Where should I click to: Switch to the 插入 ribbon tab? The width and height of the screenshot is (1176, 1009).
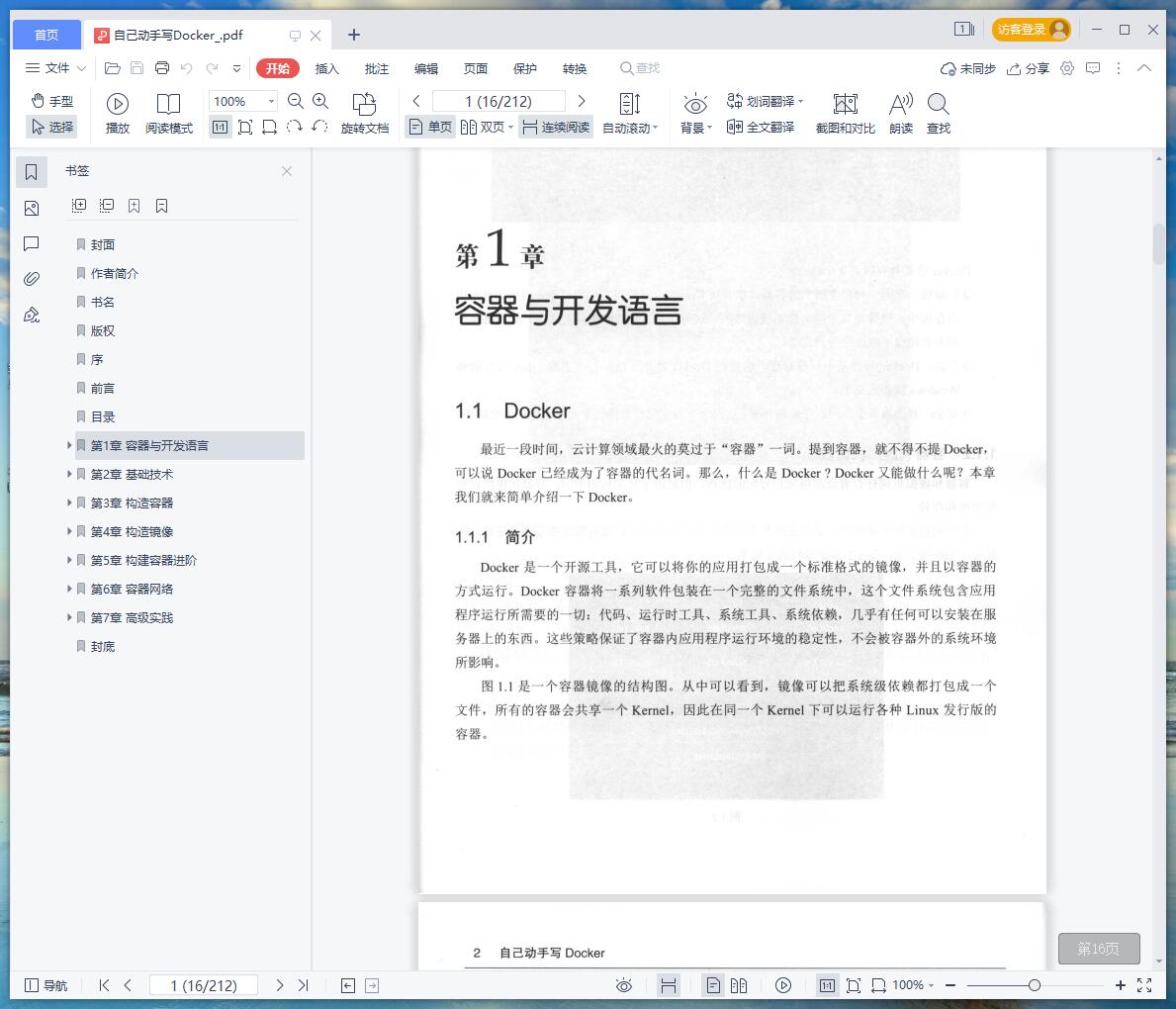(x=327, y=68)
